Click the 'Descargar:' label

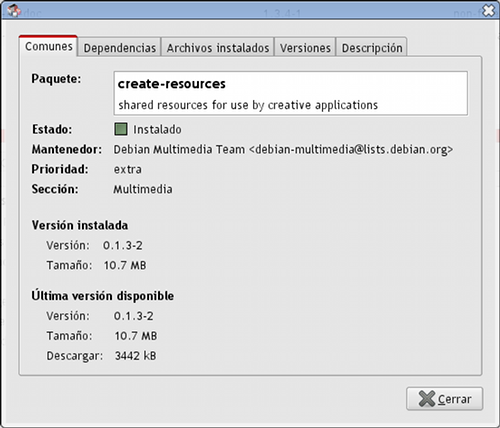[x=75, y=356]
